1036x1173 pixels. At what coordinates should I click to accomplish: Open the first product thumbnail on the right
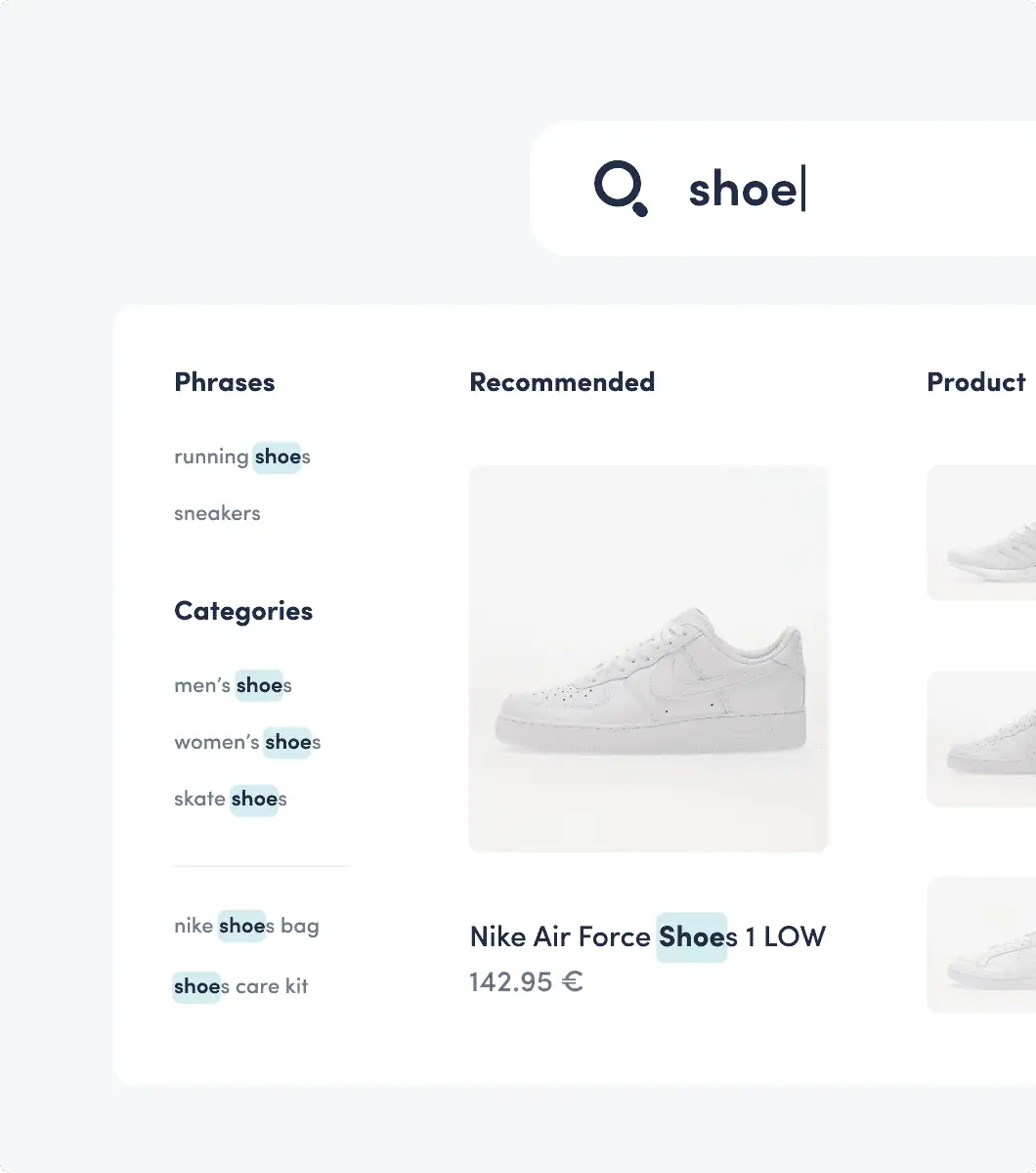[x=981, y=534]
